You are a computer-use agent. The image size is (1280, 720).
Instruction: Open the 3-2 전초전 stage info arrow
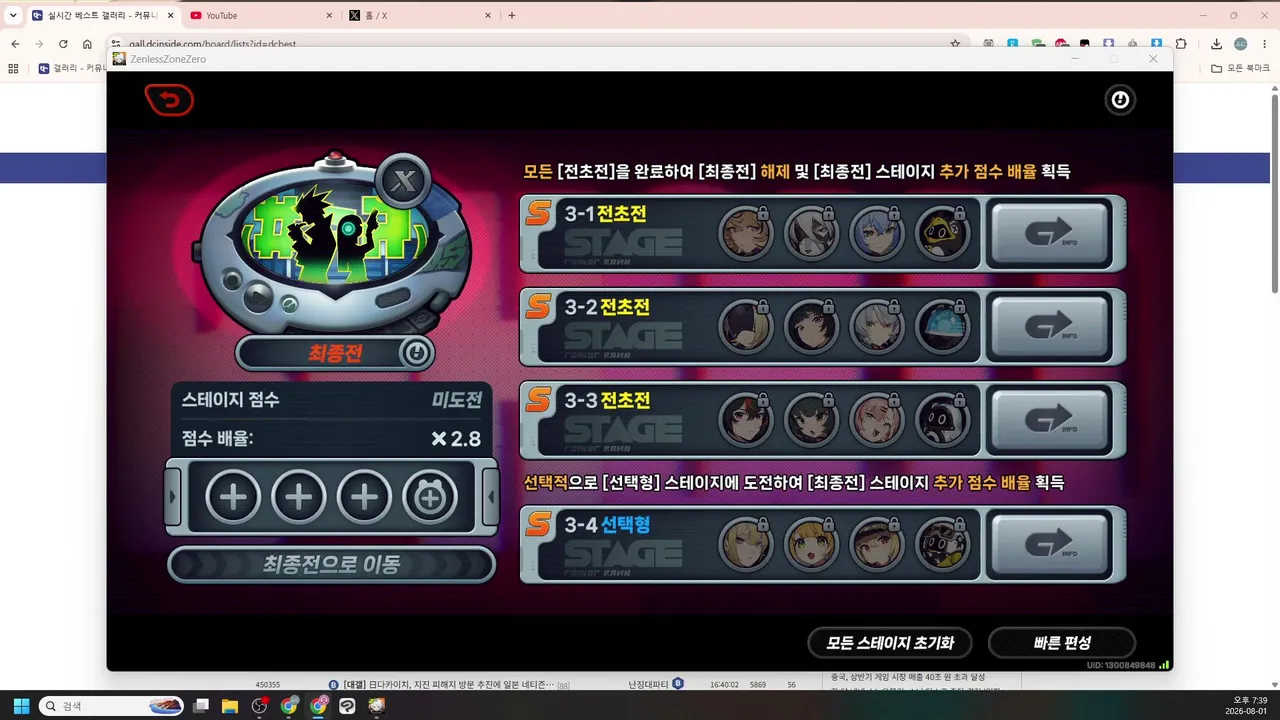(x=1049, y=326)
